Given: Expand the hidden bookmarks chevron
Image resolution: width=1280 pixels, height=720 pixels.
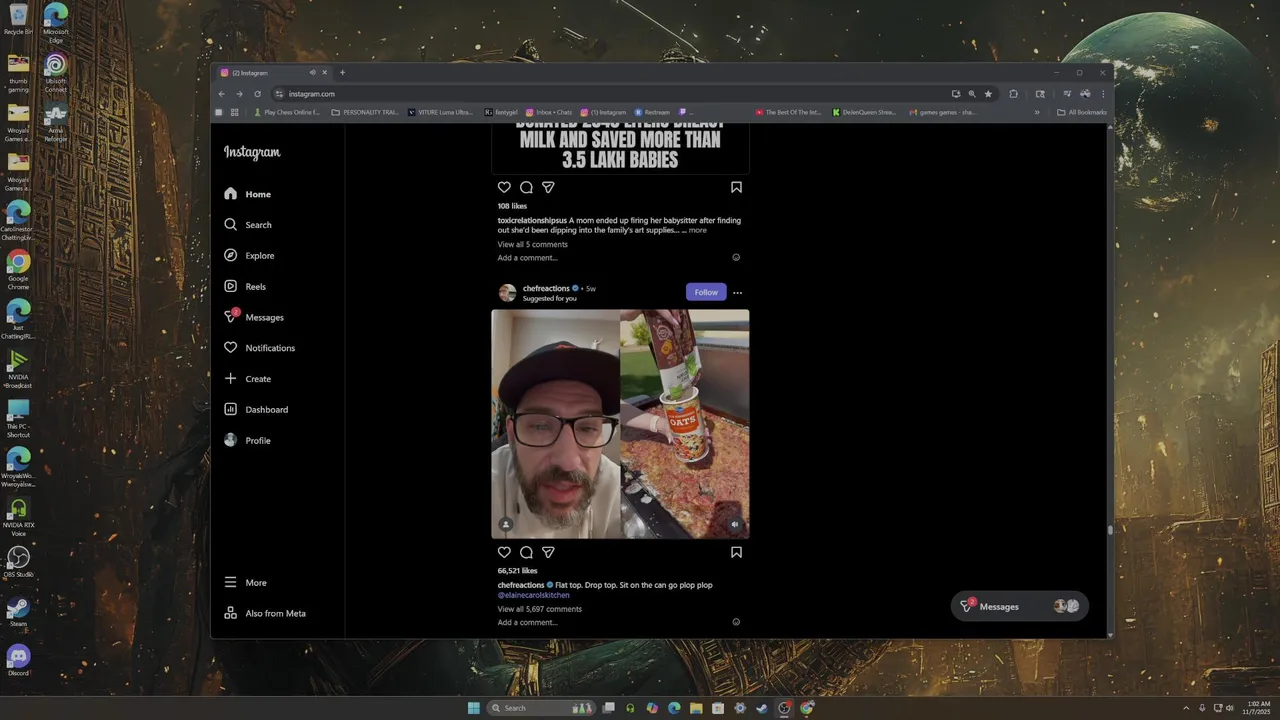Looking at the screenshot, I should pos(1037,112).
